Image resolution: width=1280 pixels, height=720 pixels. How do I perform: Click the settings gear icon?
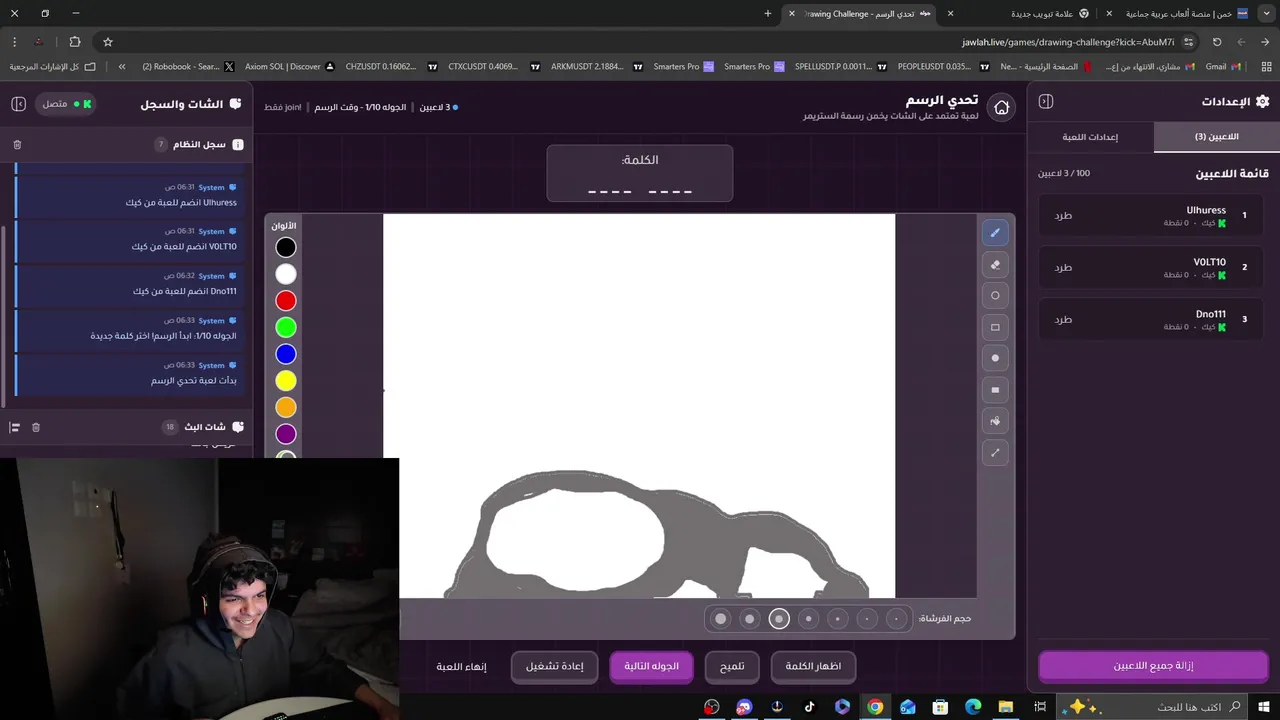(x=1262, y=101)
